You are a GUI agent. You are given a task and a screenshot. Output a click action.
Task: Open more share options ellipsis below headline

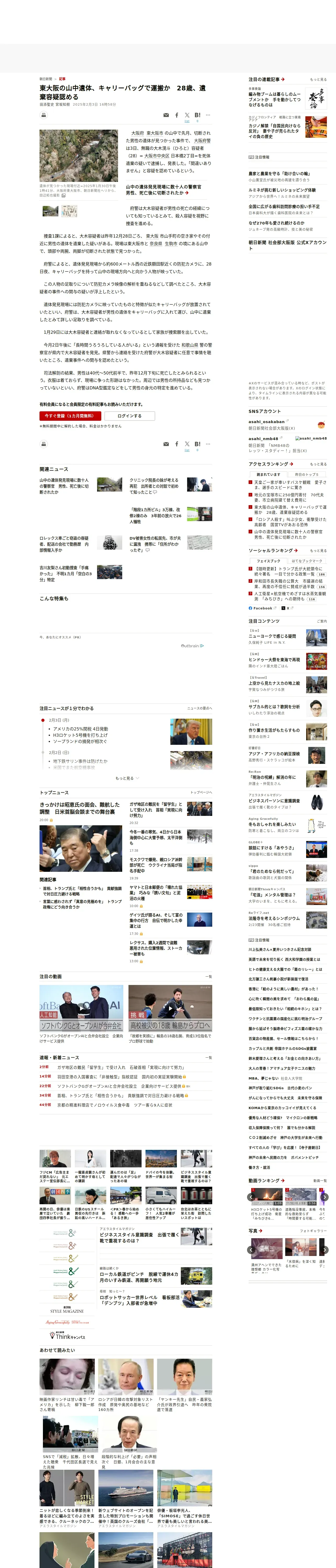coord(208,115)
